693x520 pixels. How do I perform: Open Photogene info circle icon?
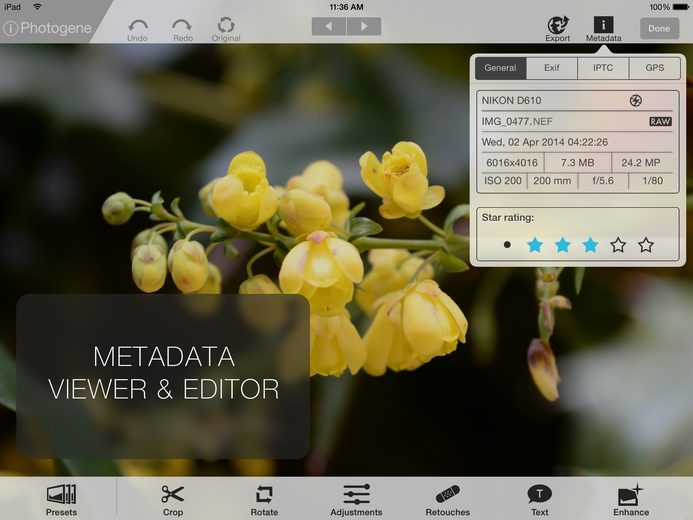click(10, 29)
